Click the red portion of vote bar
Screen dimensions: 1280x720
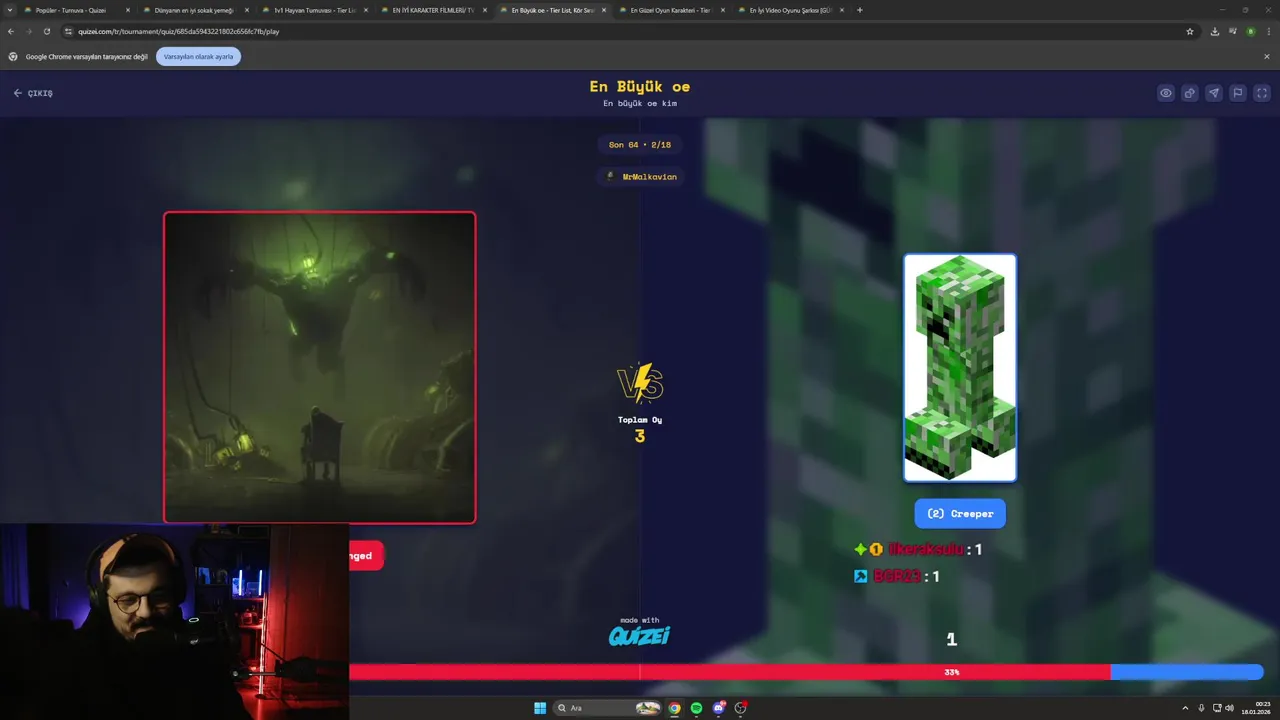click(730, 672)
